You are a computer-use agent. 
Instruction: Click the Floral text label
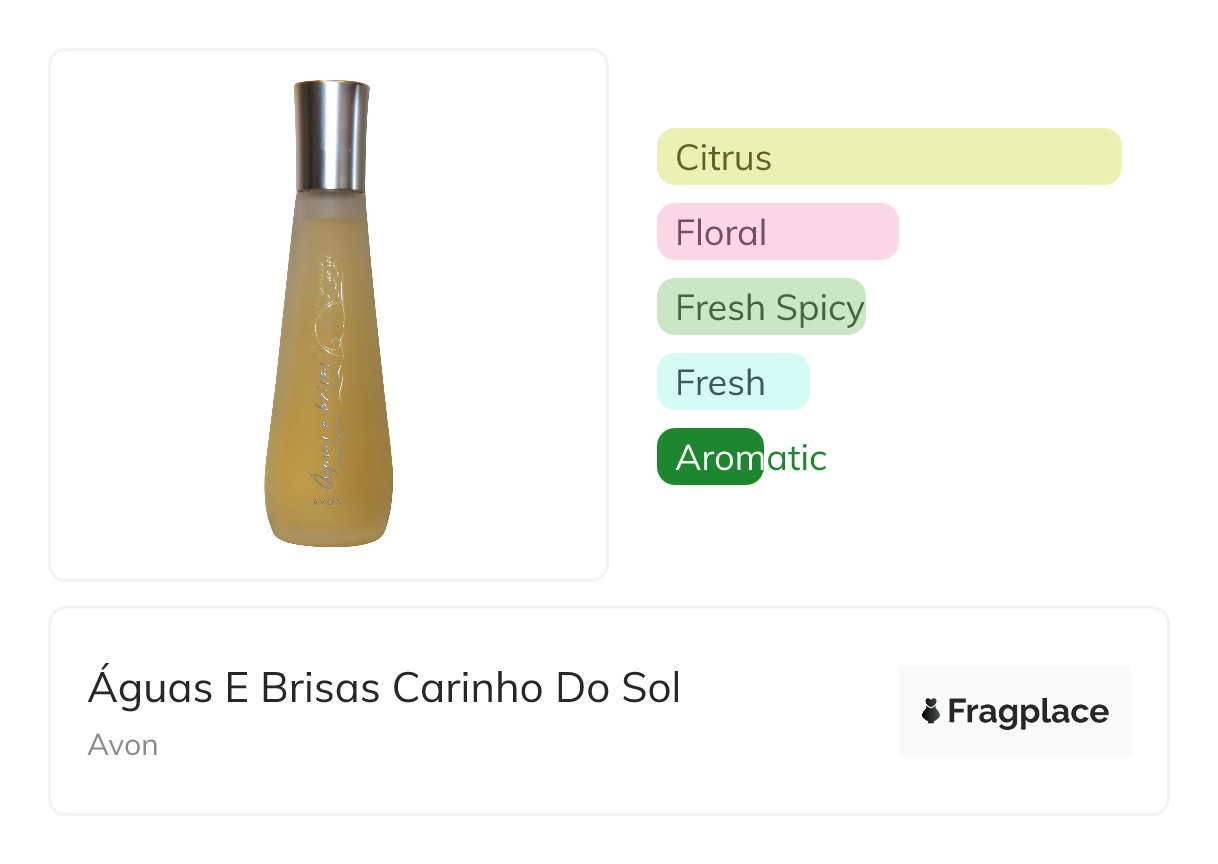[721, 233]
